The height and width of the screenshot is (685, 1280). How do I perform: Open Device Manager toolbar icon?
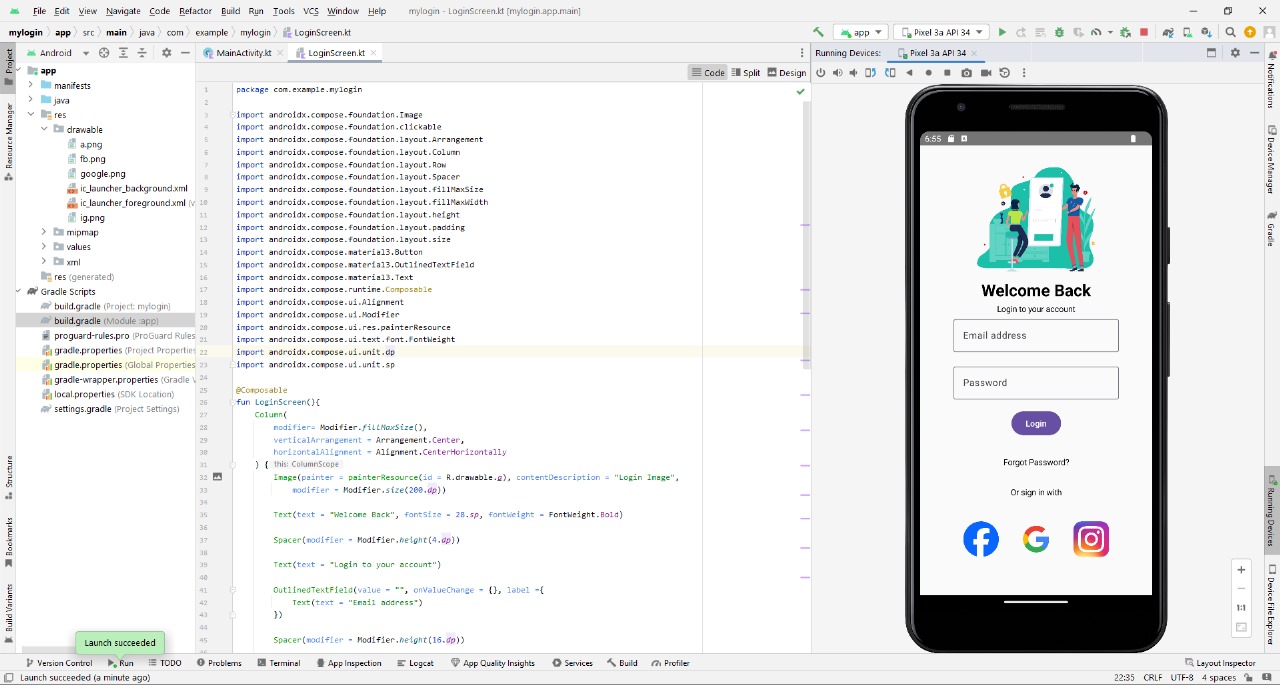(1187, 32)
